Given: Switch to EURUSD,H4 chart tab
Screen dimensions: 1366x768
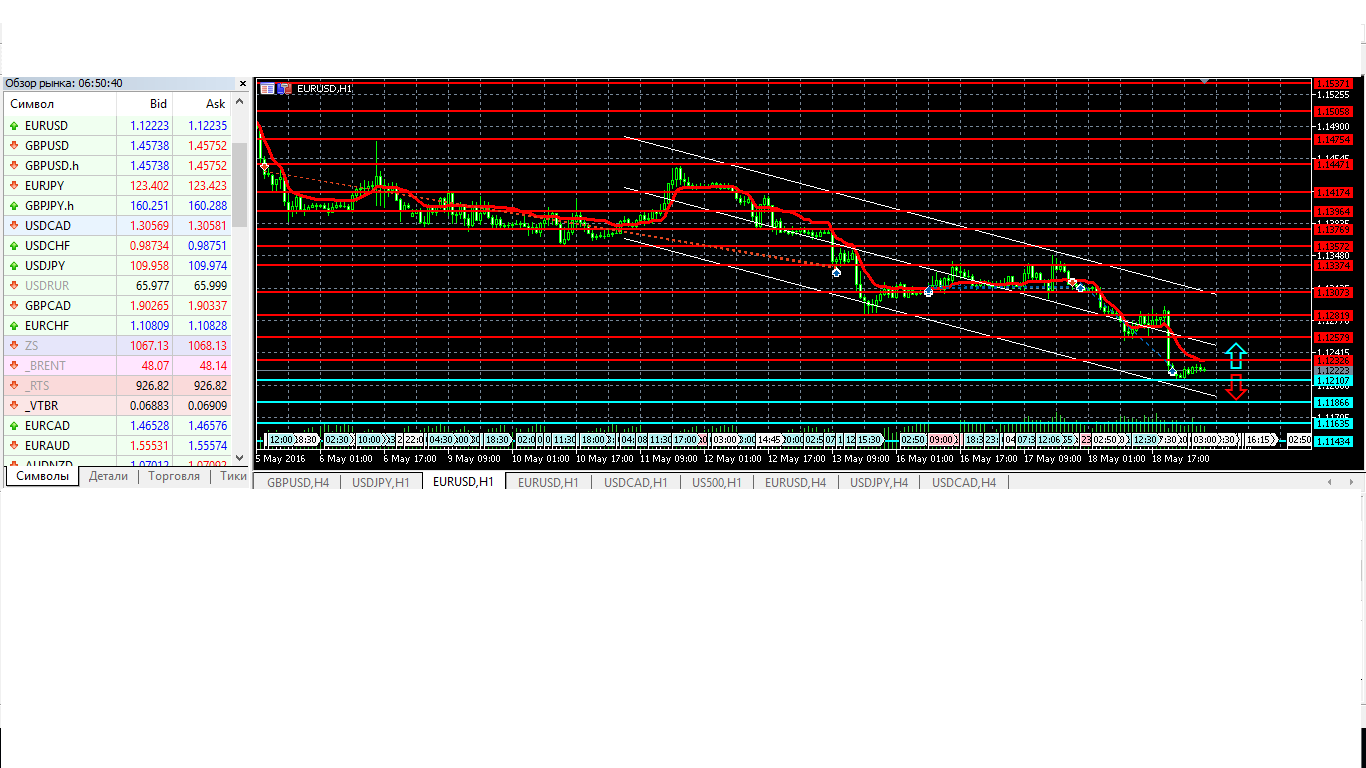Looking at the screenshot, I should 796,482.
